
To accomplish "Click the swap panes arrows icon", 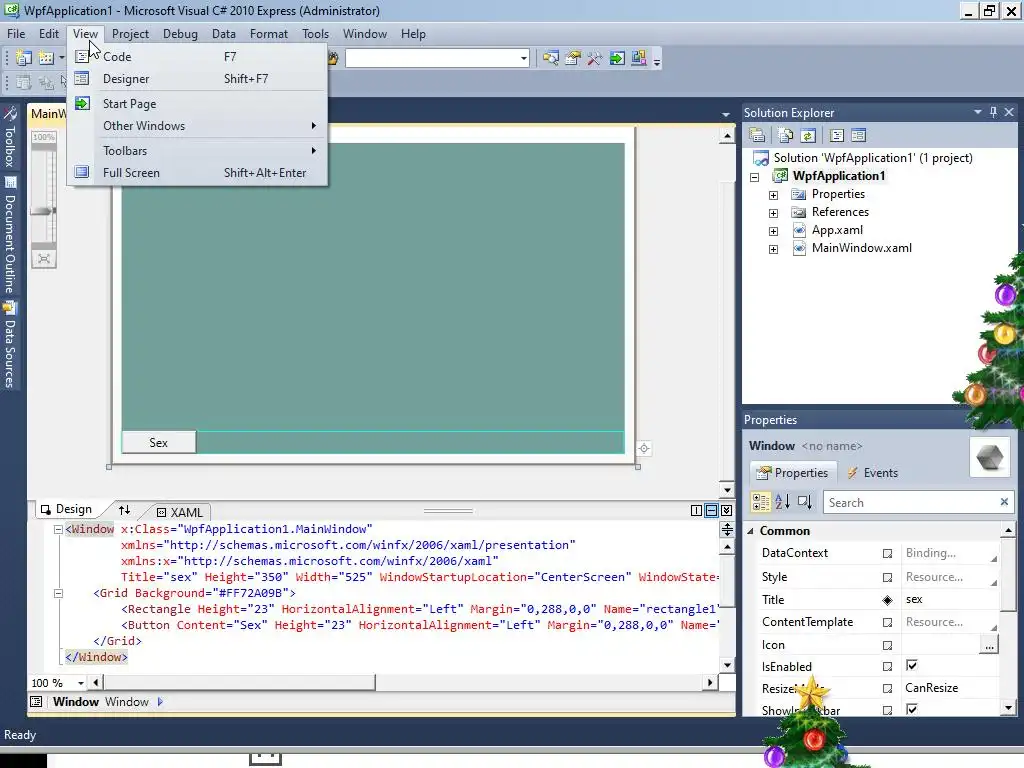I will pyautogui.click(x=125, y=509).
